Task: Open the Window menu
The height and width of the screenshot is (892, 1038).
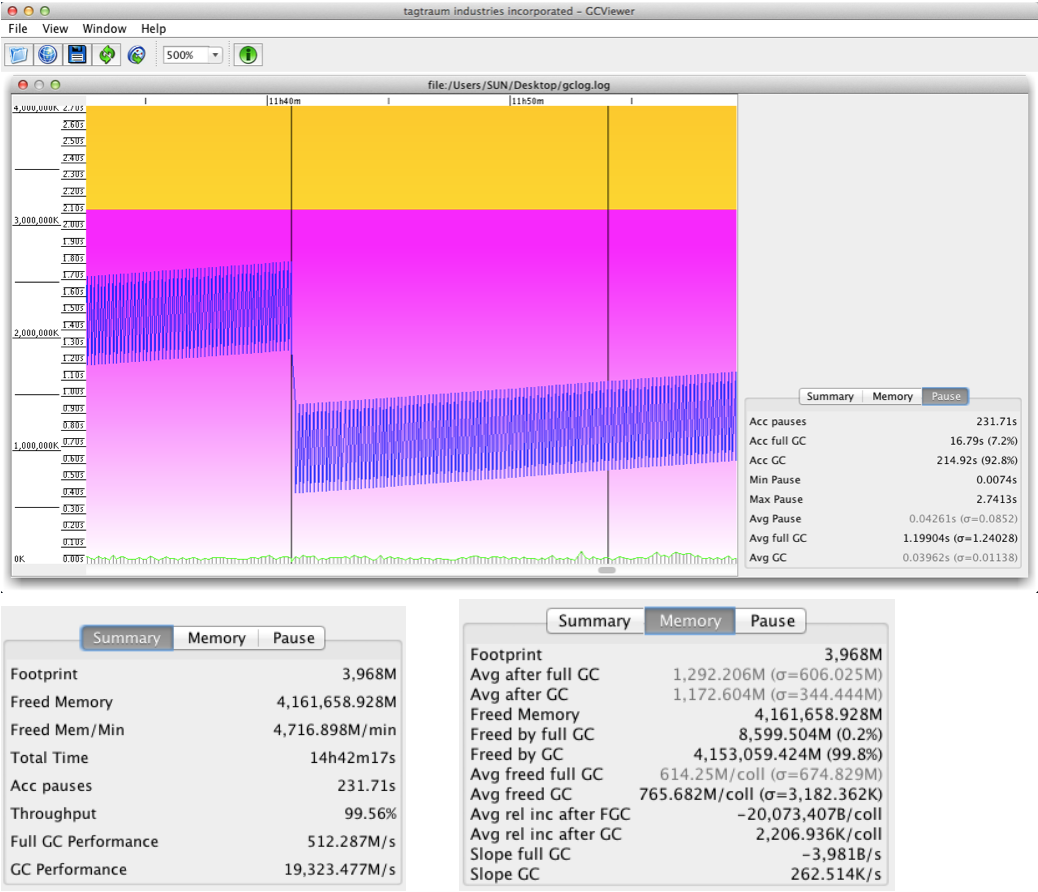Action: [x=105, y=29]
